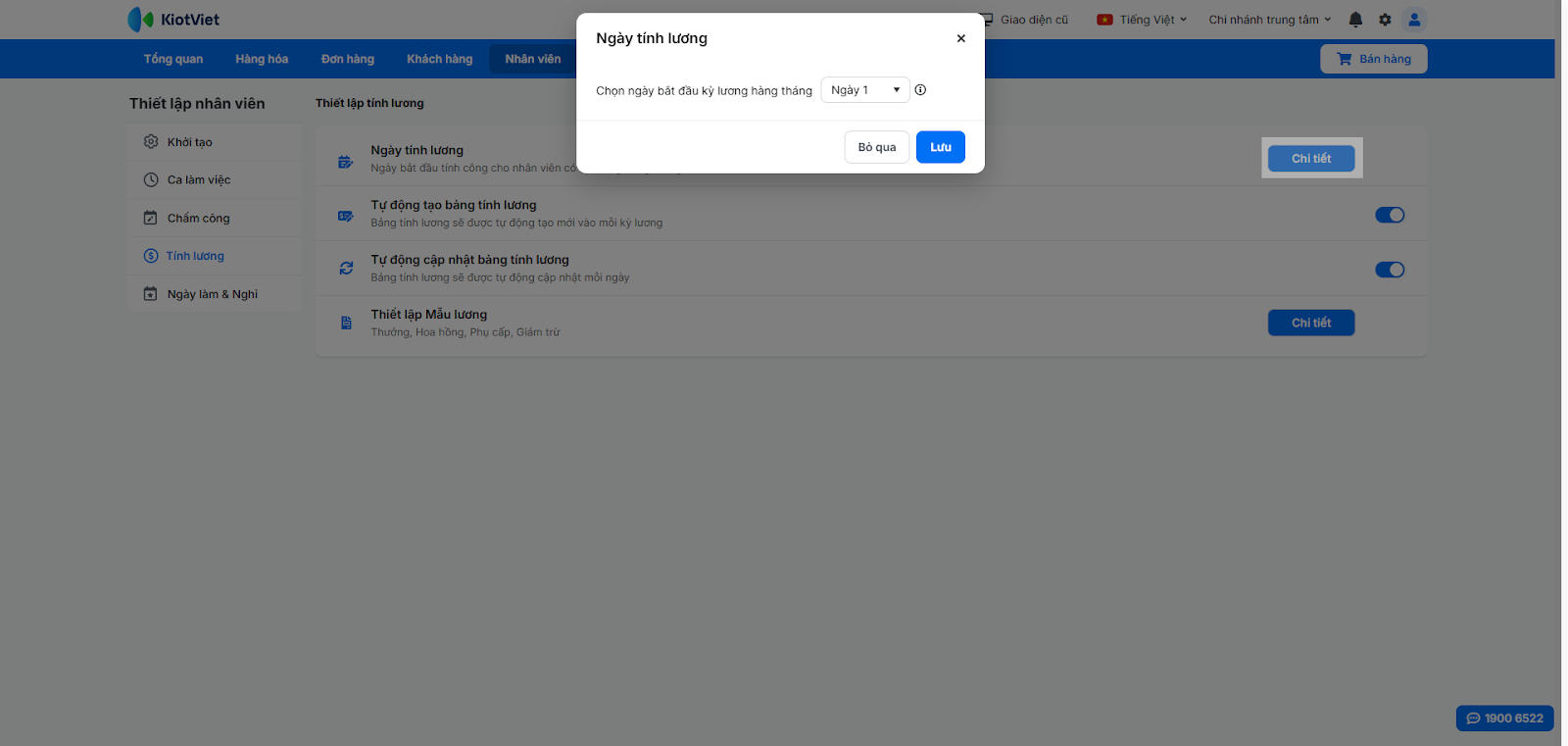Click the KiotViet logo
This screenshot has height=746, width=1568.
tap(173, 20)
